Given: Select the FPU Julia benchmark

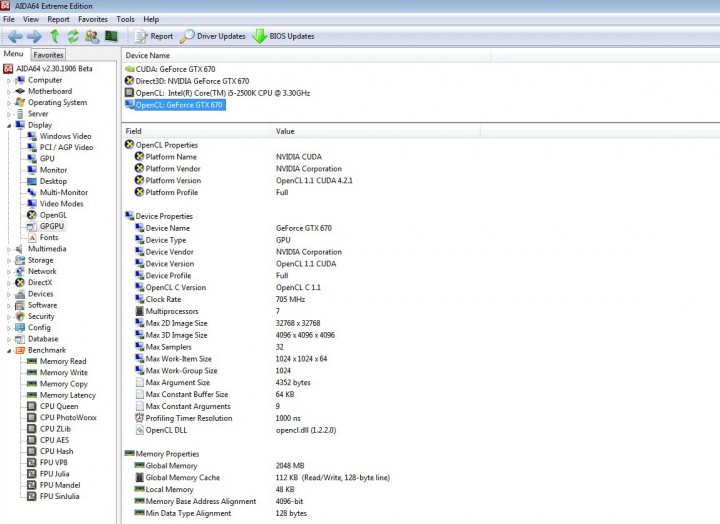Looking at the screenshot, I should coord(54,474).
